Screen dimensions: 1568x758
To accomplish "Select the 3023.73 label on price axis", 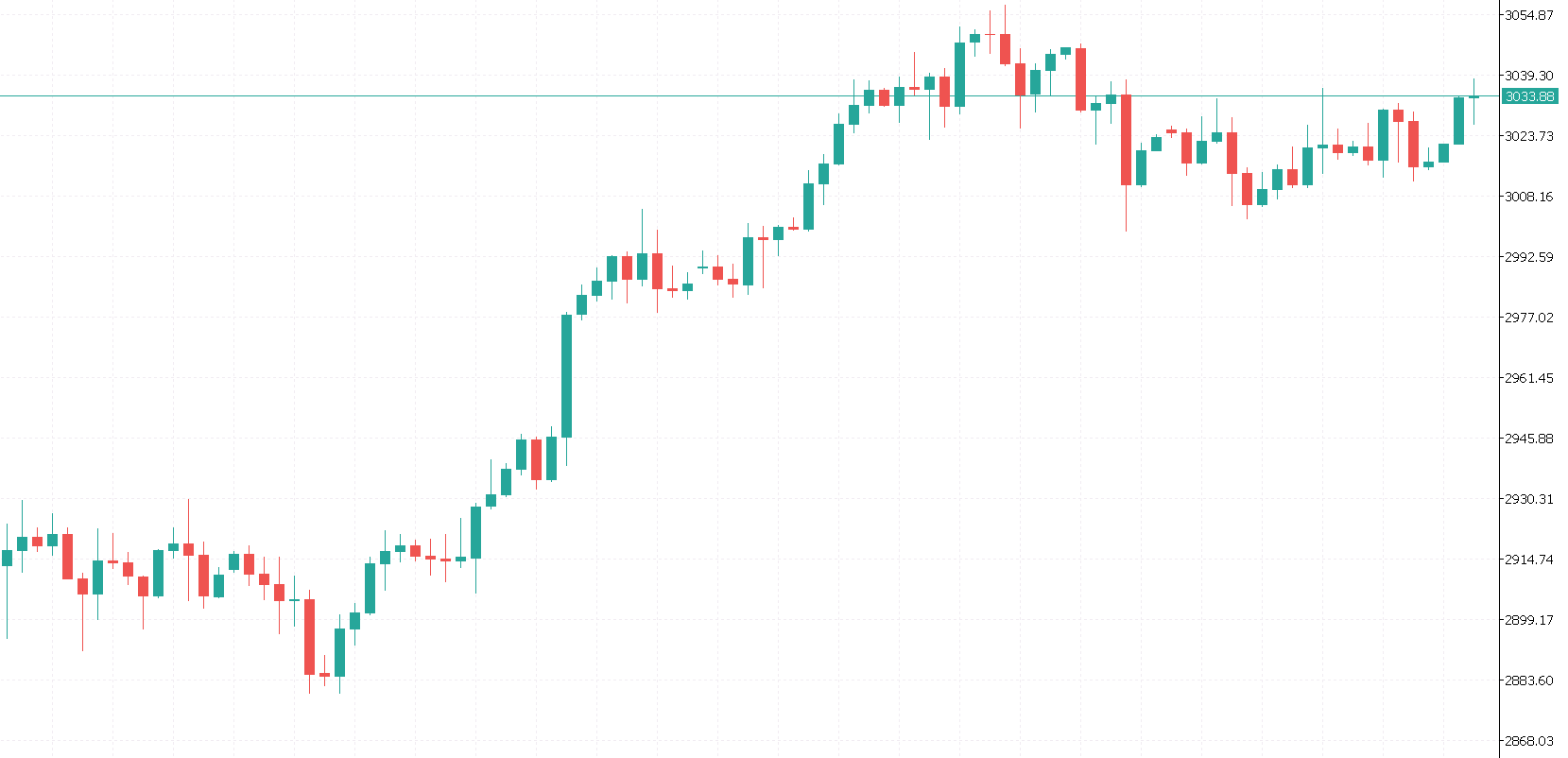I will 1528,136.
